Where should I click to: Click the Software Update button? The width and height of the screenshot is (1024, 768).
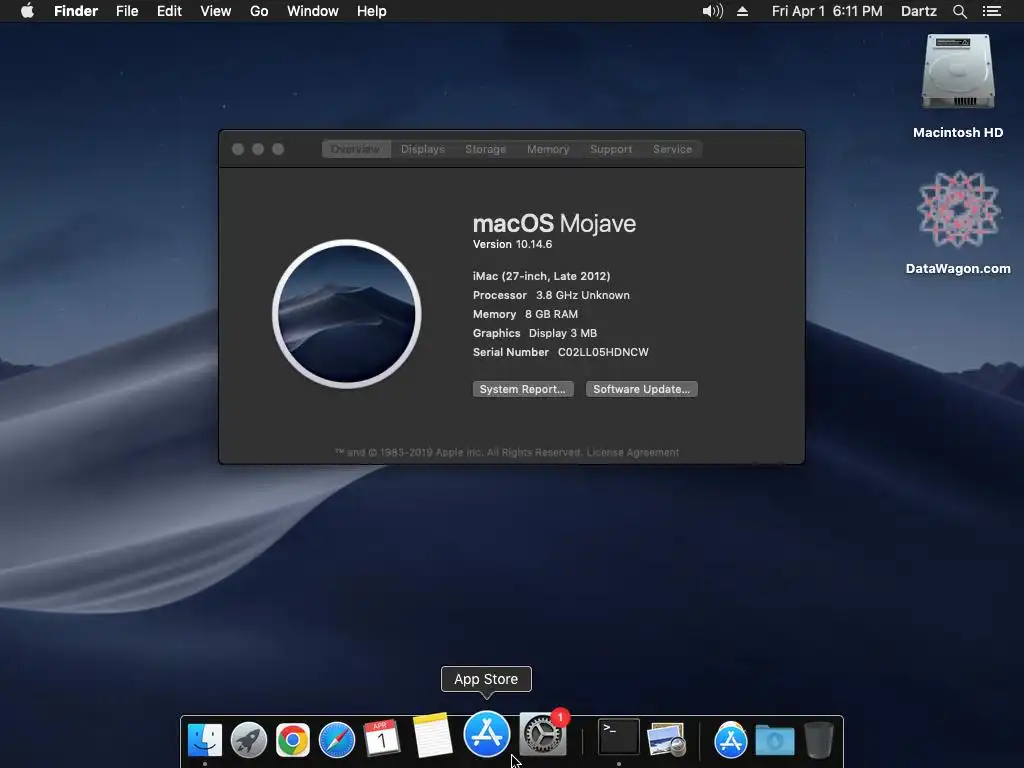click(641, 389)
